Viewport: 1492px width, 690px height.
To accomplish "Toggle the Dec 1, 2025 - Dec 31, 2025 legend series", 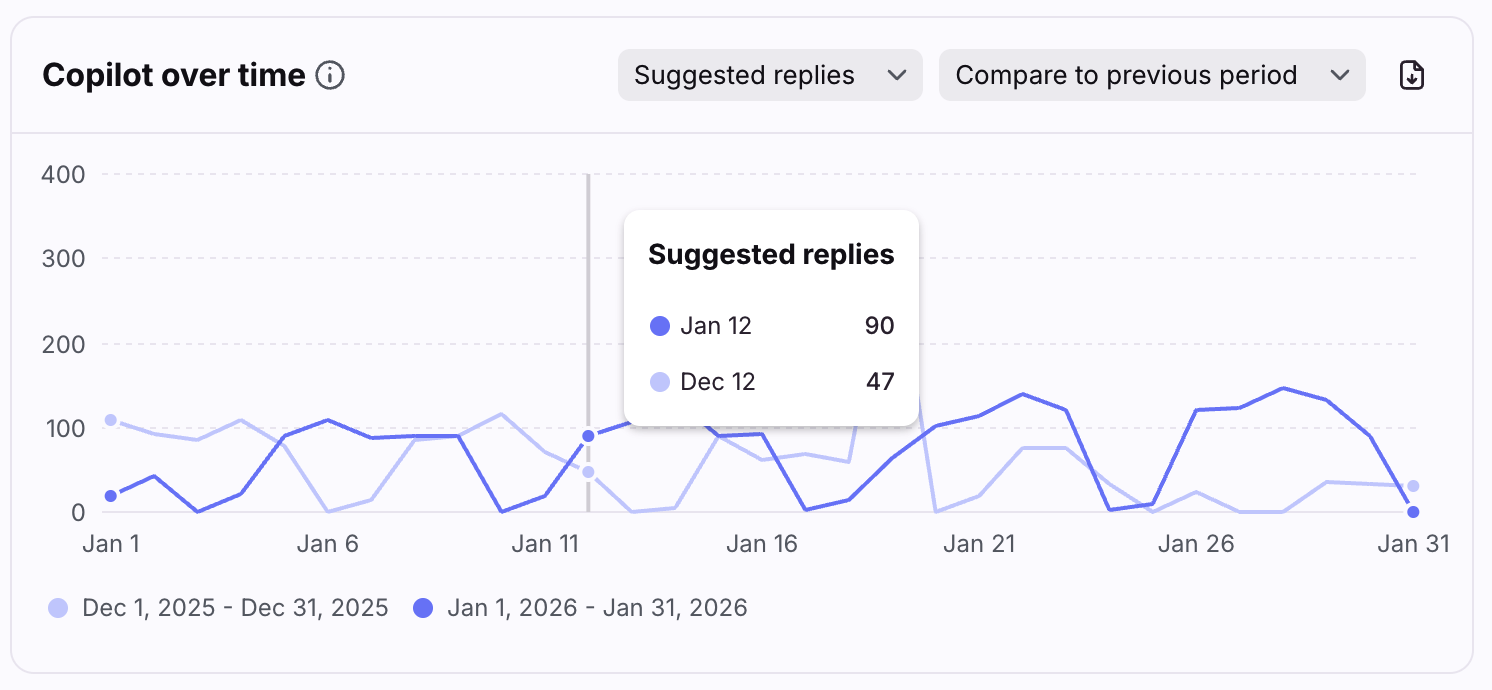I will [x=235, y=608].
